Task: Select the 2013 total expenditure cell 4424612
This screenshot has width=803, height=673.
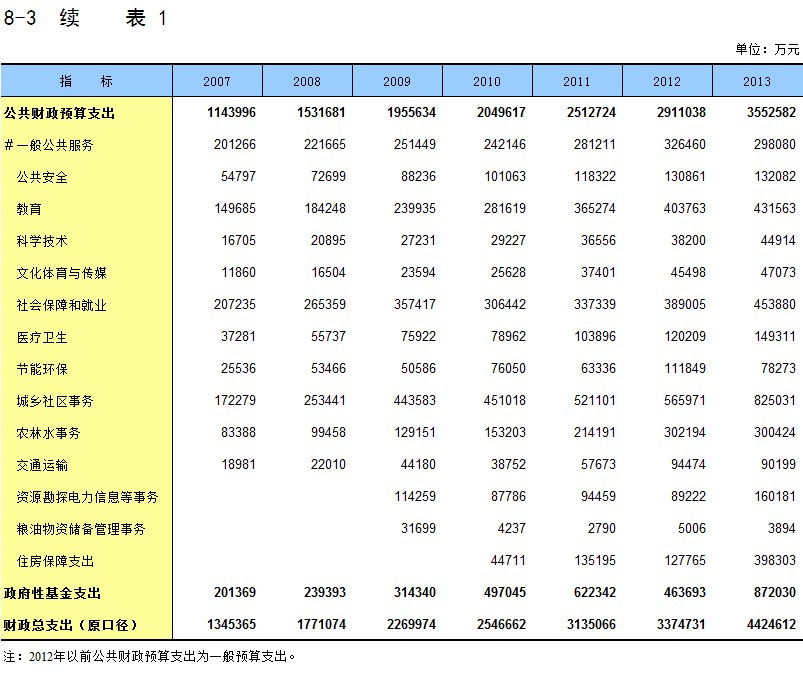Action: [768, 625]
